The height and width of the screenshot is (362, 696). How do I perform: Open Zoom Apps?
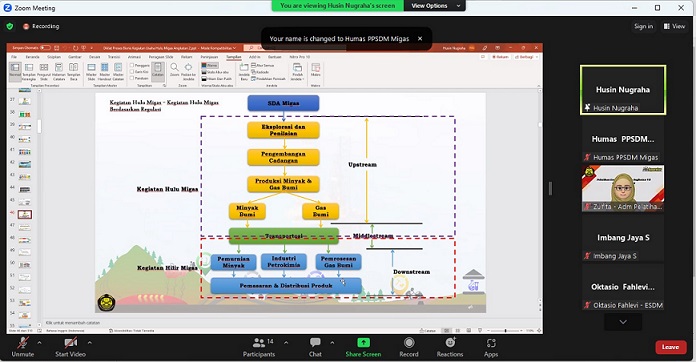(491, 347)
